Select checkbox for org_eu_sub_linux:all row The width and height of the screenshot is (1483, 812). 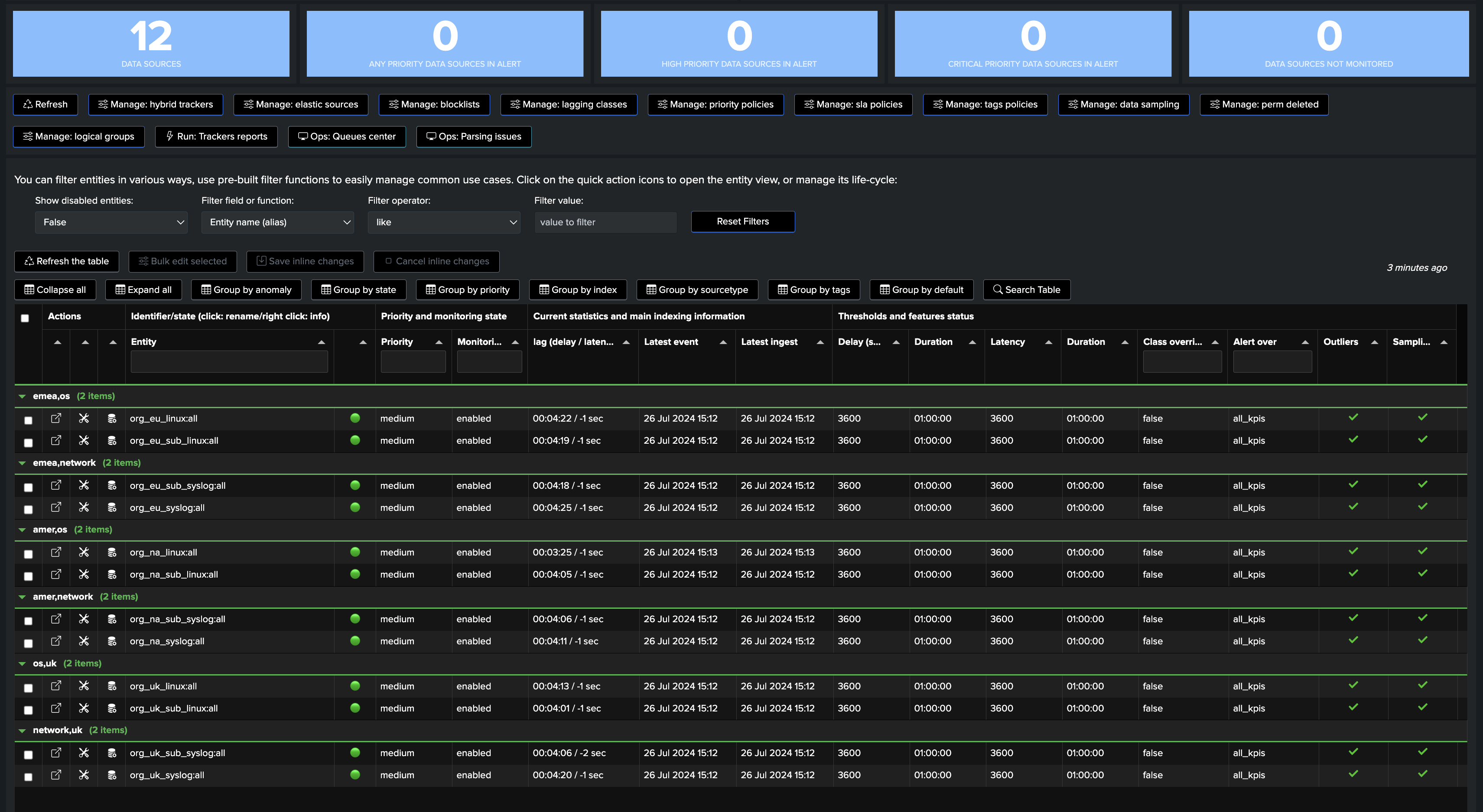(28, 442)
